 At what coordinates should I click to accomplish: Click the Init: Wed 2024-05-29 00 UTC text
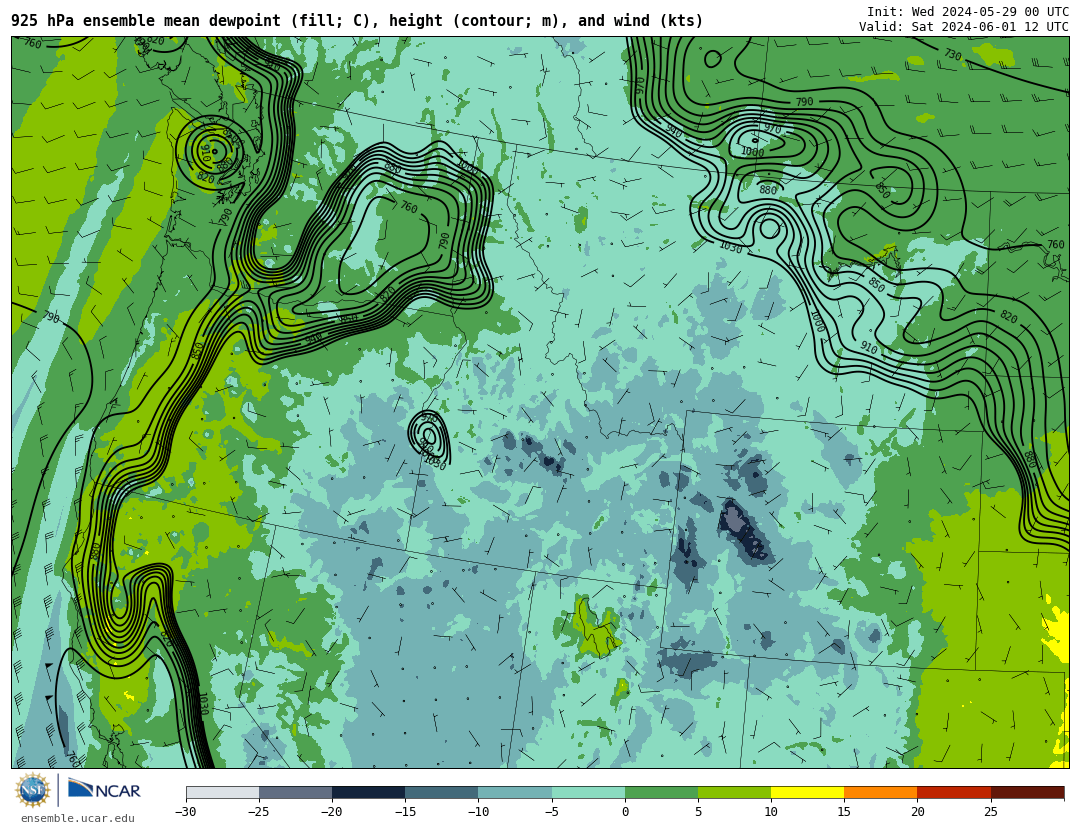point(968,12)
